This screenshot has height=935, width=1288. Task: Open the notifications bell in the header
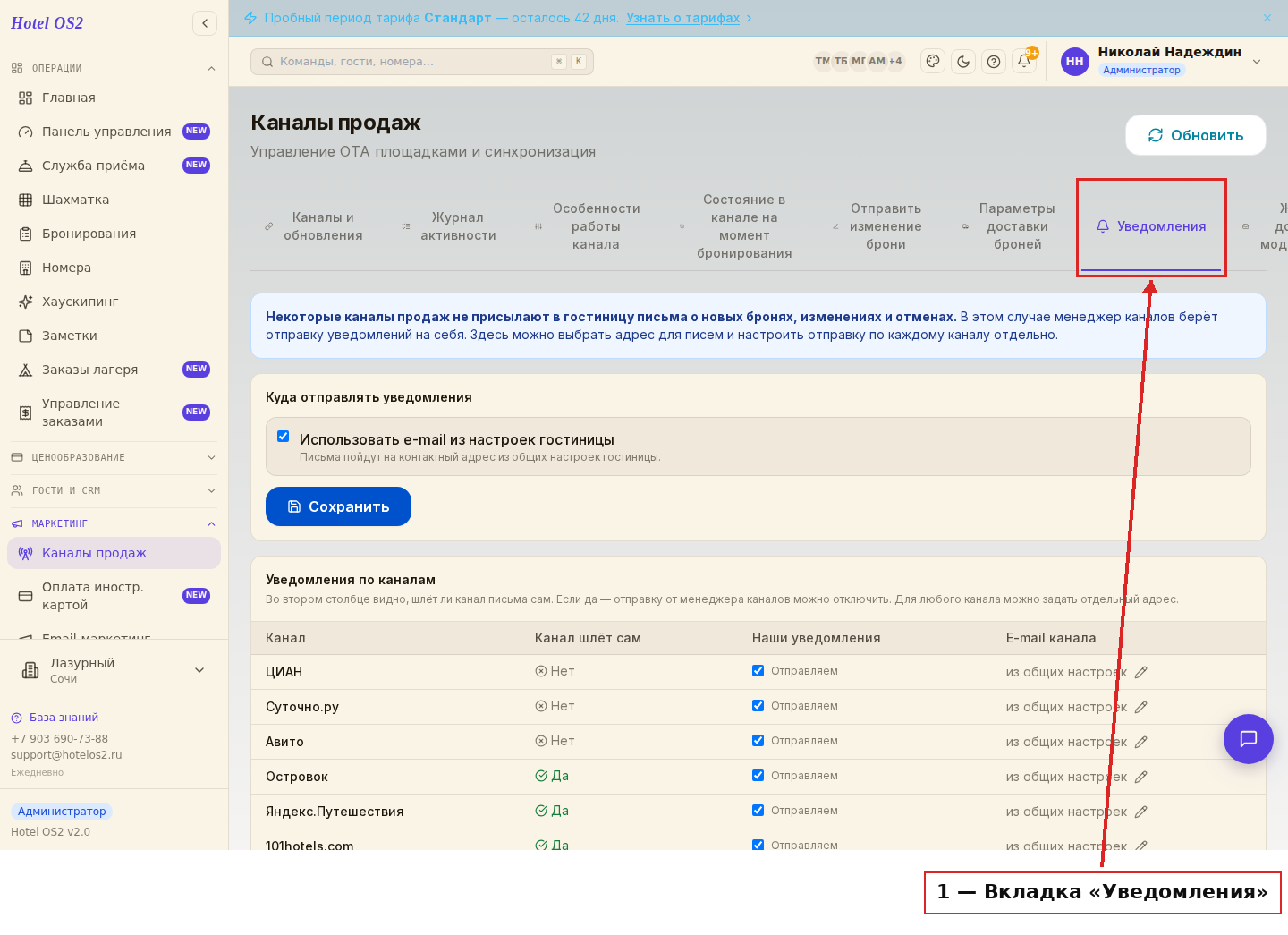point(1024,61)
